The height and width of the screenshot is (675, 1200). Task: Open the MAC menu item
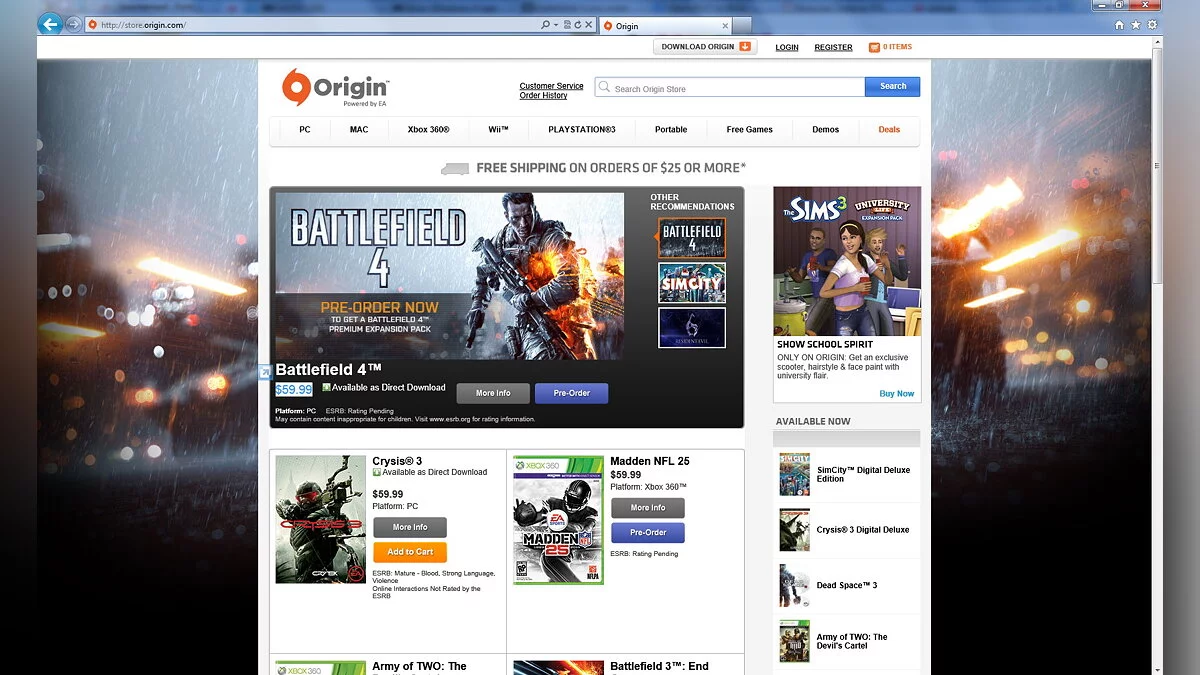click(359, 130)
